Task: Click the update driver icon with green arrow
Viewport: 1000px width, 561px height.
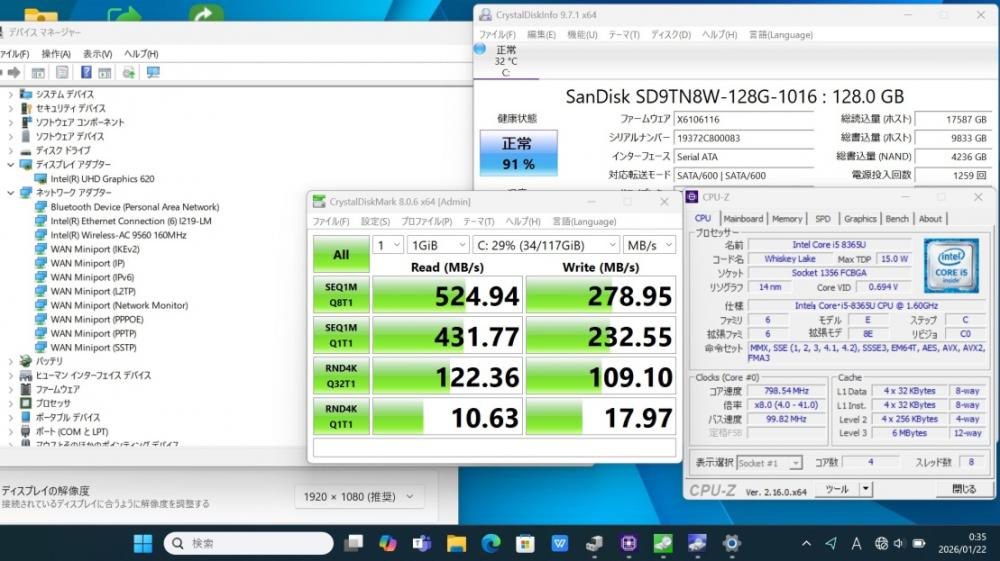Action: click(129, 73)
